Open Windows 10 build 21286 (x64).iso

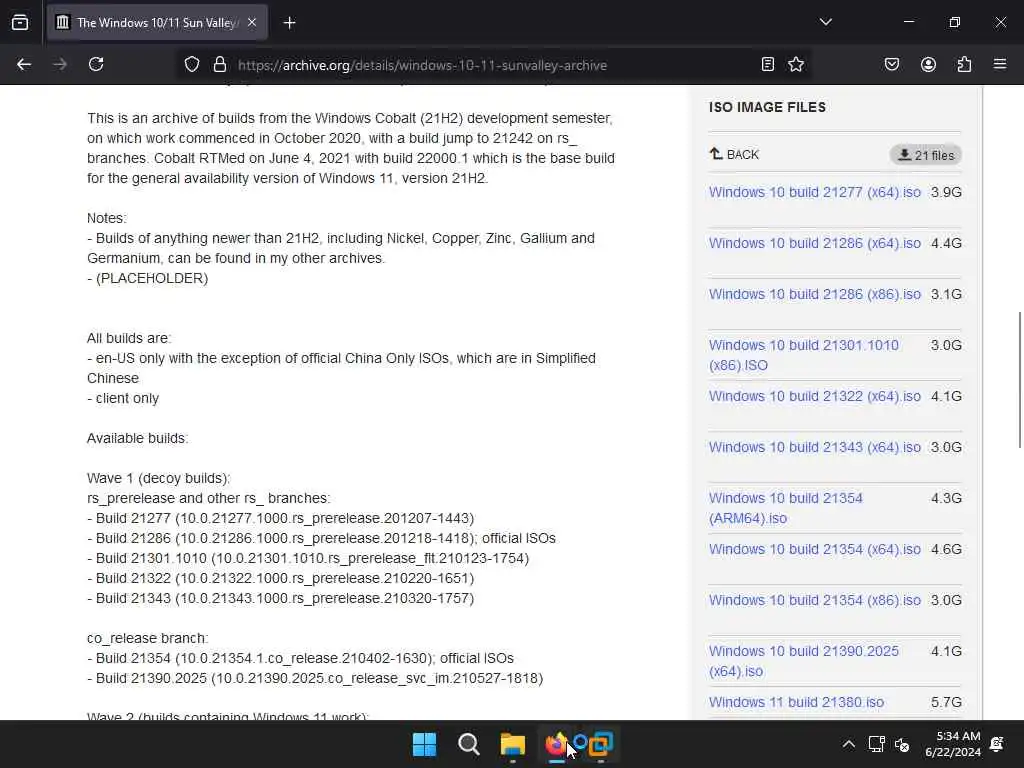[814, 243]
